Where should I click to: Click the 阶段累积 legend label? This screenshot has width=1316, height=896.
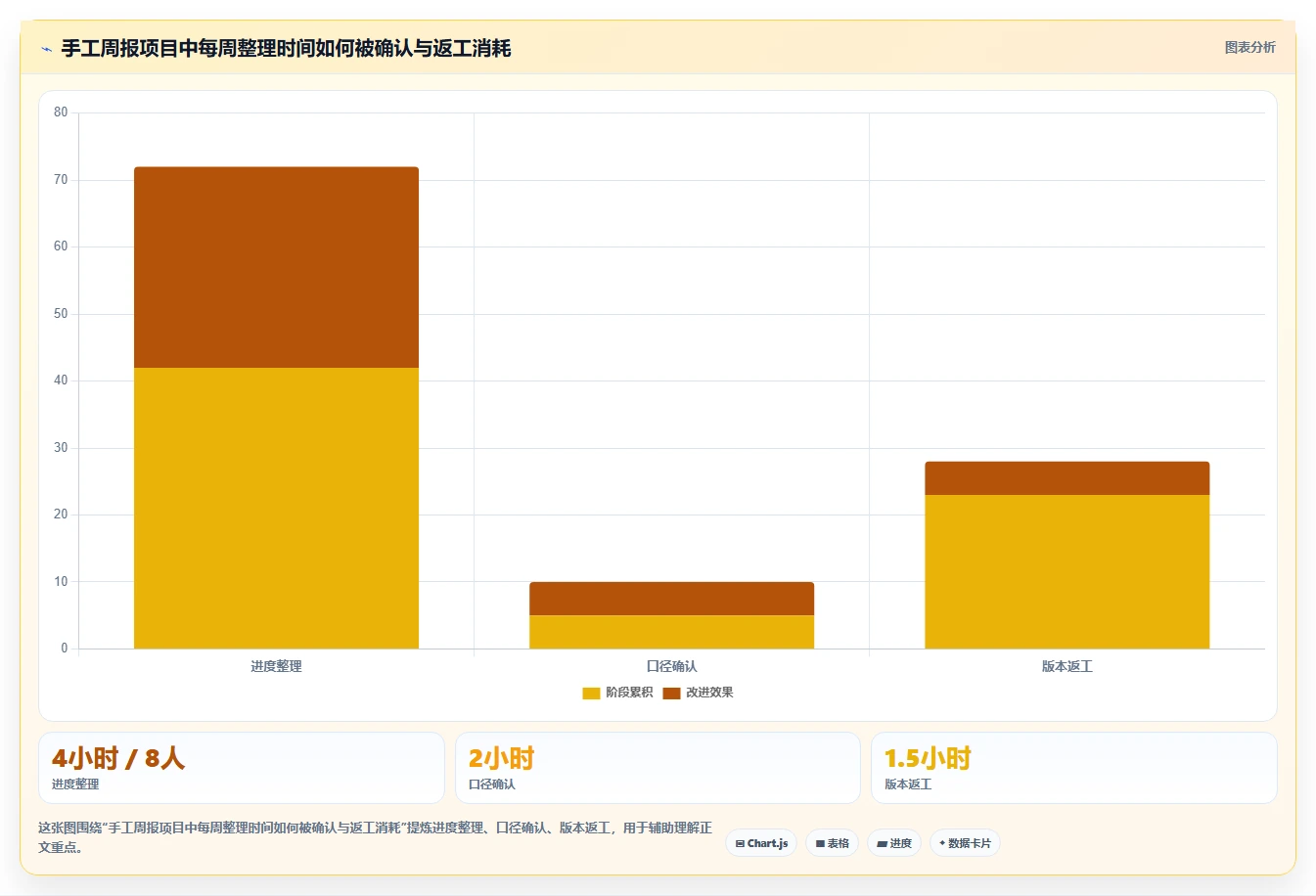click(x=628, y=693)
